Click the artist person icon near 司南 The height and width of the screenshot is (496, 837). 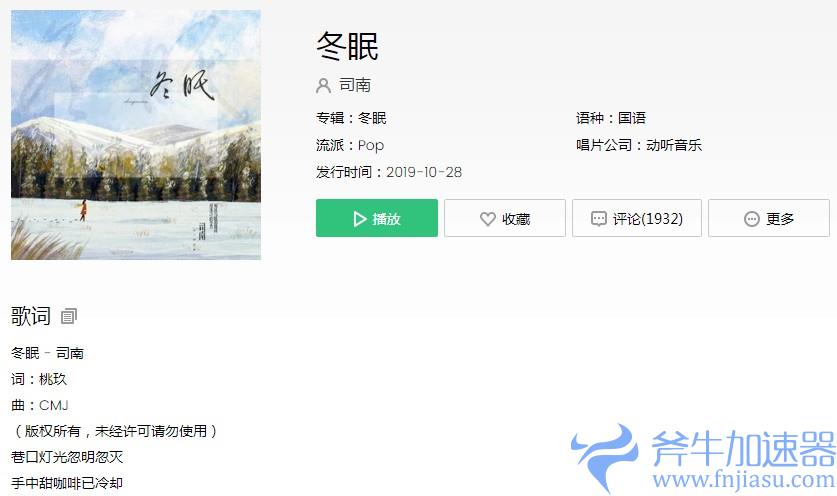tap(323, 85)
